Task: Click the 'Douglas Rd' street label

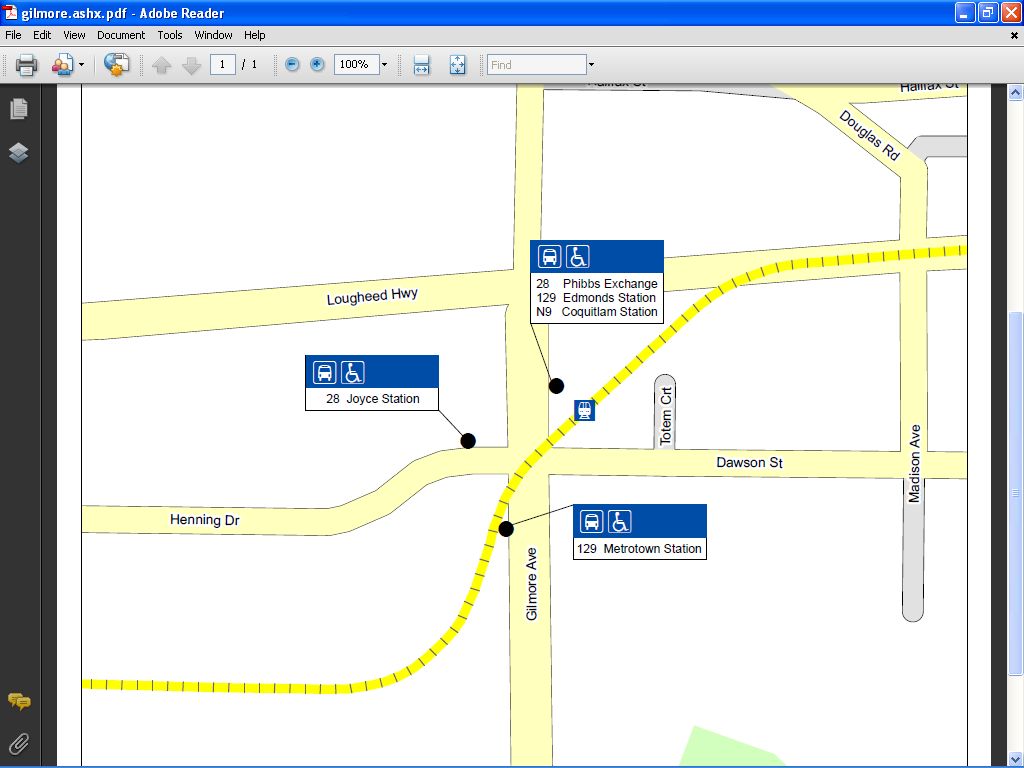Action: [x=870, y=135]
